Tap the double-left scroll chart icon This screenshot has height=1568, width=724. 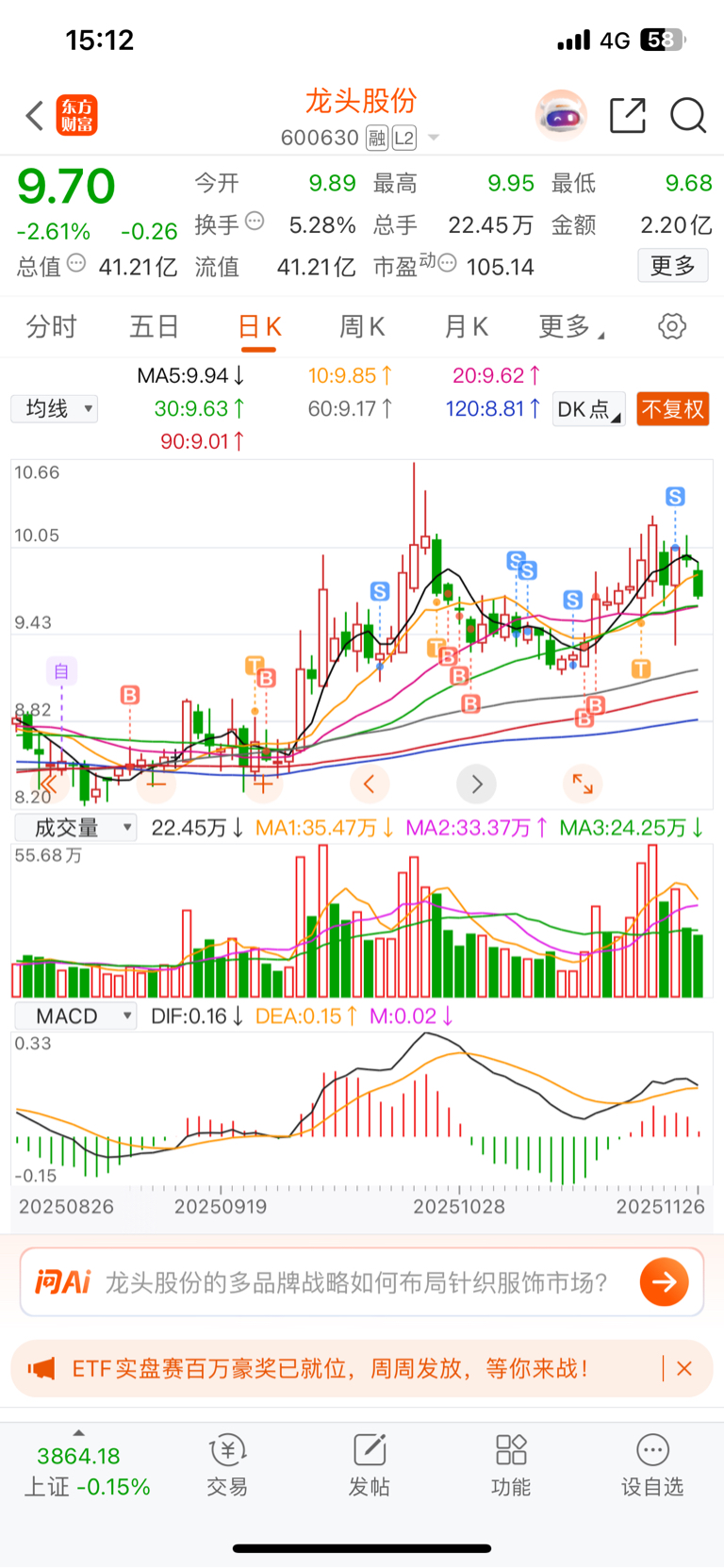pos(49,784)
